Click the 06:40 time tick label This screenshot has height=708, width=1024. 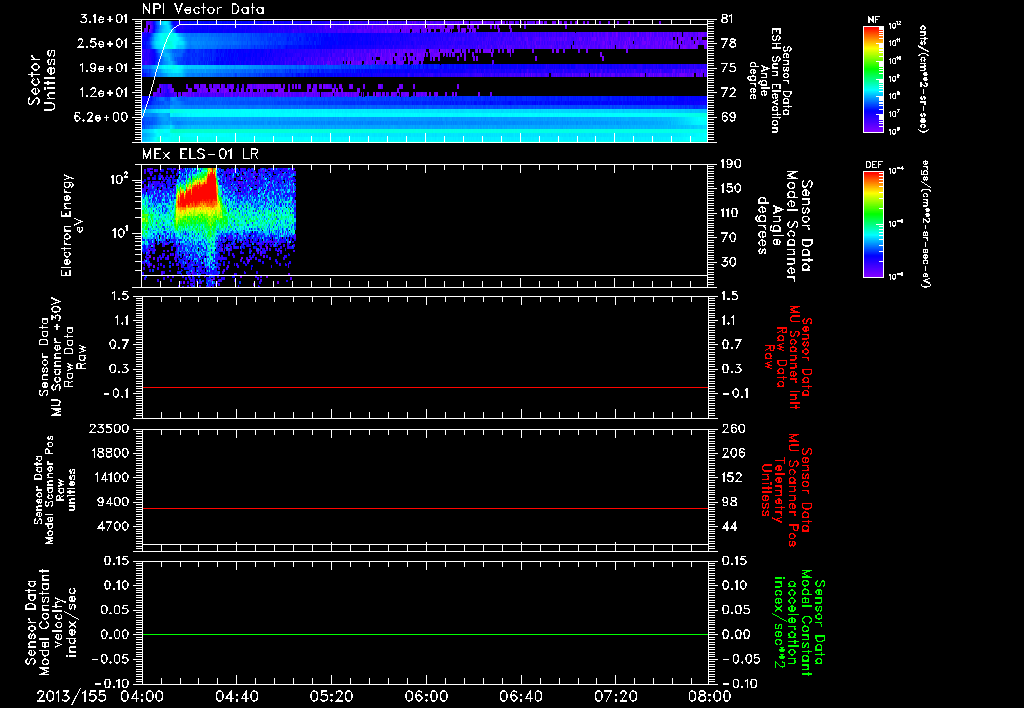tap(520, 696)
